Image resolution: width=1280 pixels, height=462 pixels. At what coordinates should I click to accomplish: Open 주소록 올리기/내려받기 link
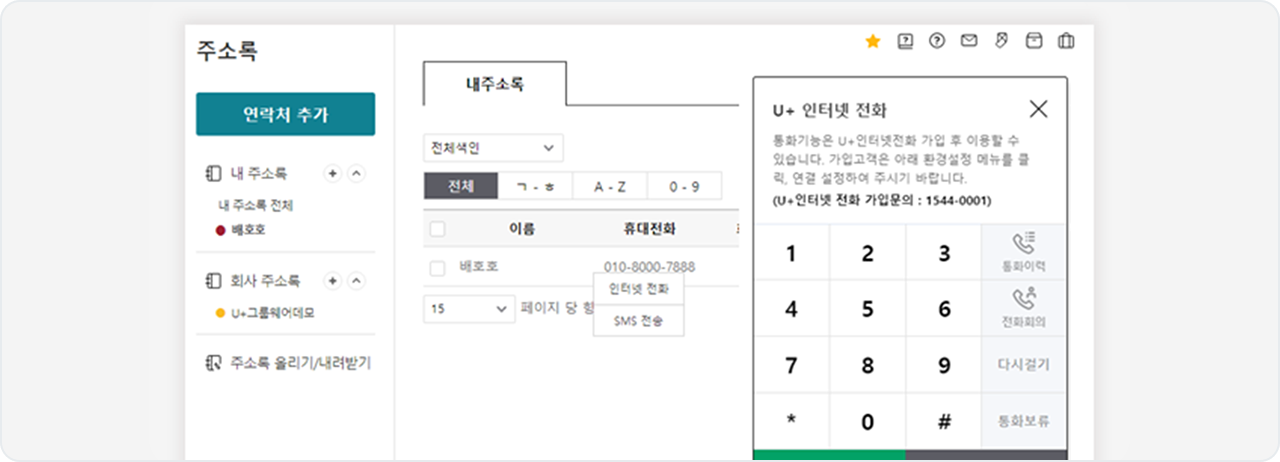pyautogui.click(x=300, y=362)
